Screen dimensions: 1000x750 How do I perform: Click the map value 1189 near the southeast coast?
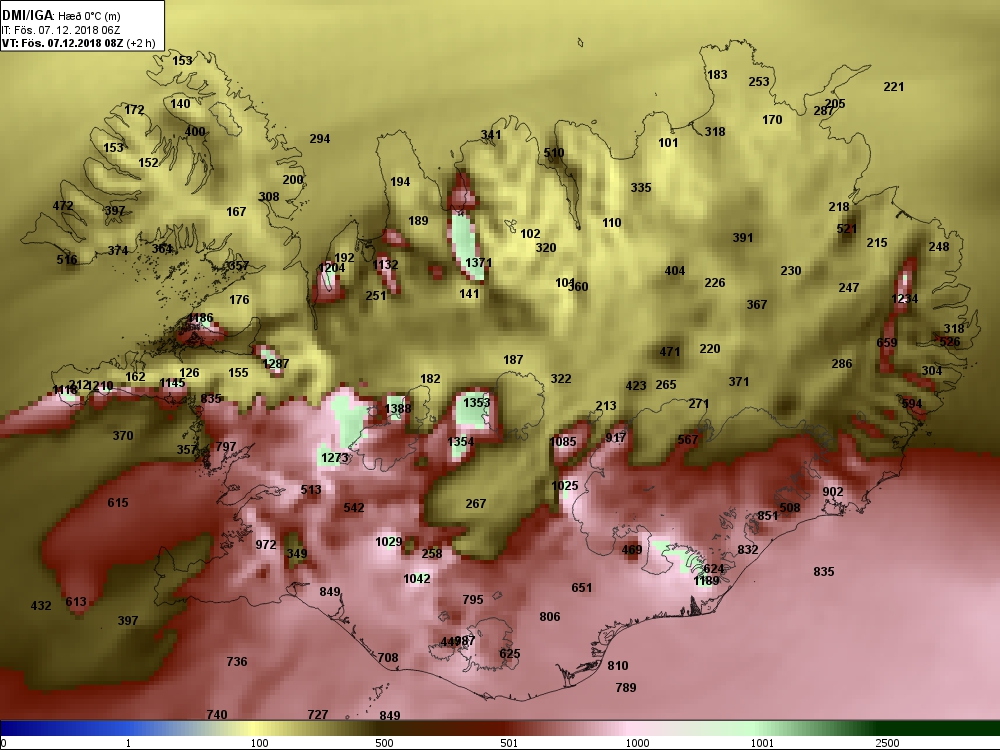point(706,580)
